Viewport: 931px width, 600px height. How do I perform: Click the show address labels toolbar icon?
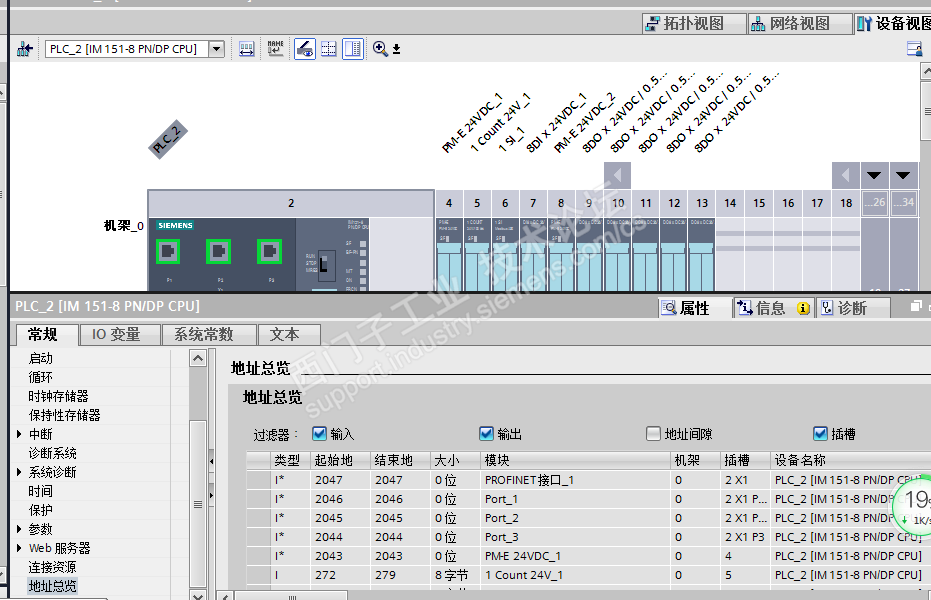246,49
